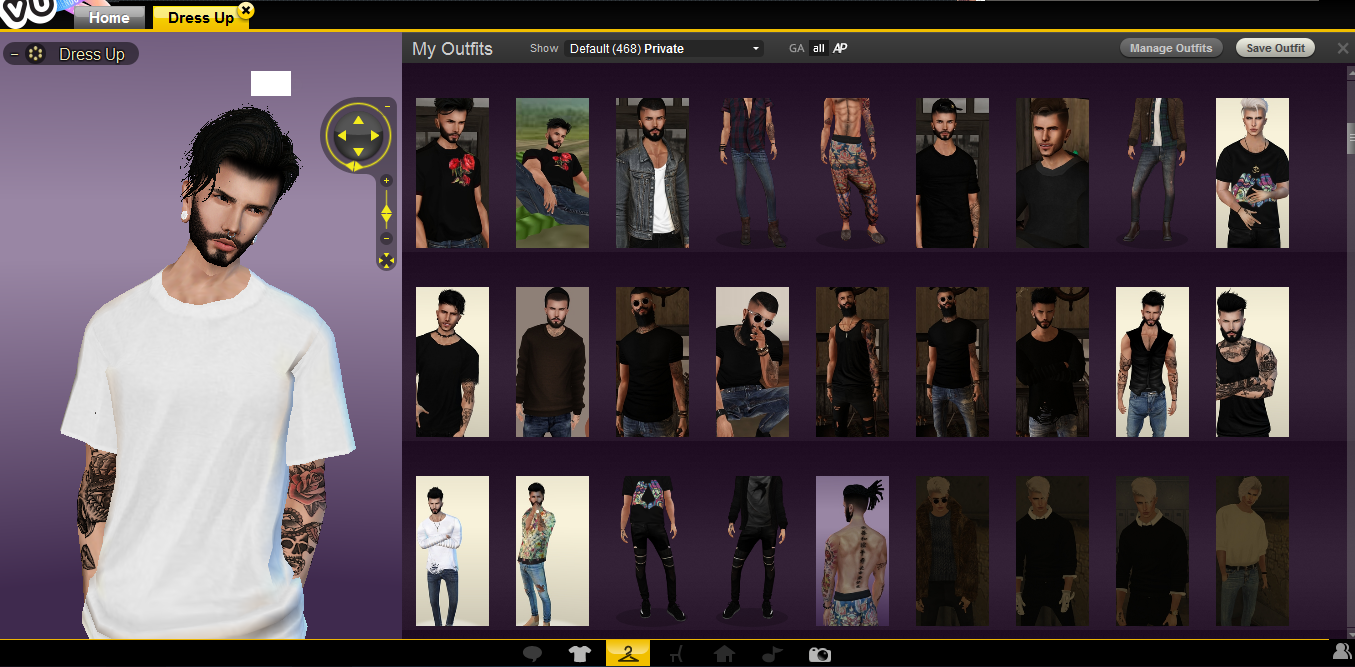Image resolution: width=1355 pixels, height=667 pixels.
Task: Open the T-shirt clothing inventory icon
Action: 580,654
